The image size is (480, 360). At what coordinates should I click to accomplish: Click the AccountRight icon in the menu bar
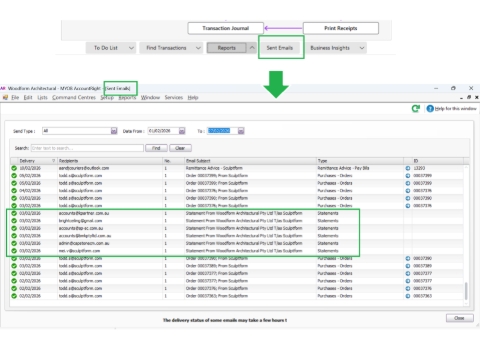5,97
